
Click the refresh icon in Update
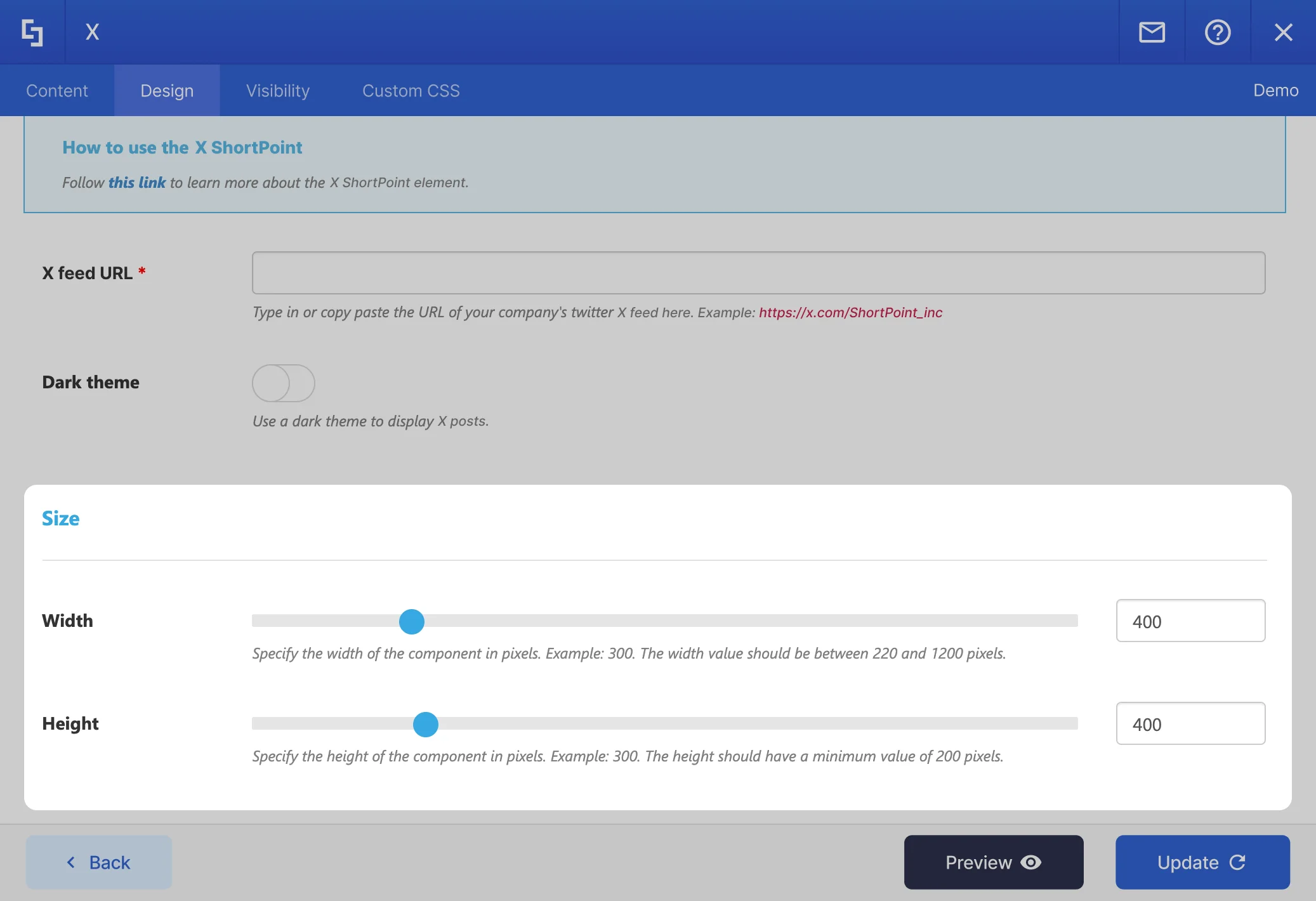[1237, 862]
